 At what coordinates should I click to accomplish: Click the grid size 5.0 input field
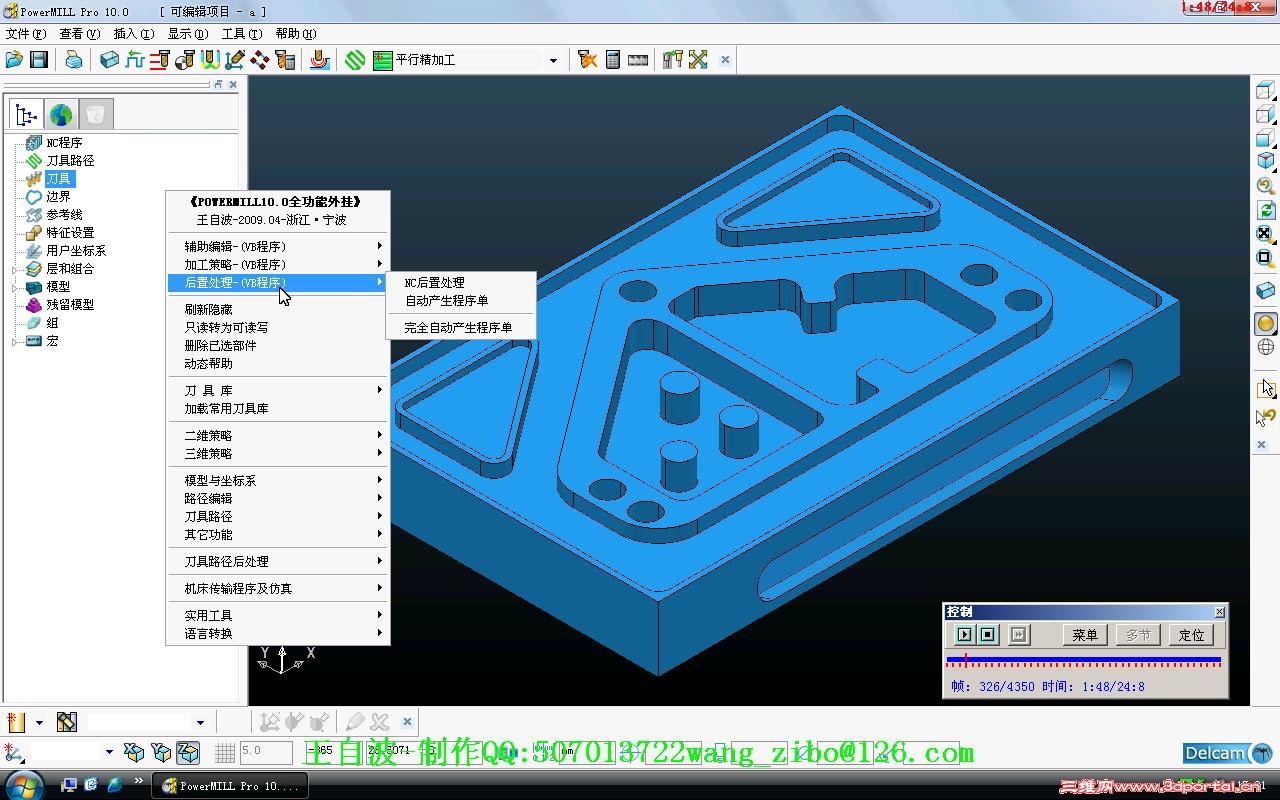(x=266, y=752)
